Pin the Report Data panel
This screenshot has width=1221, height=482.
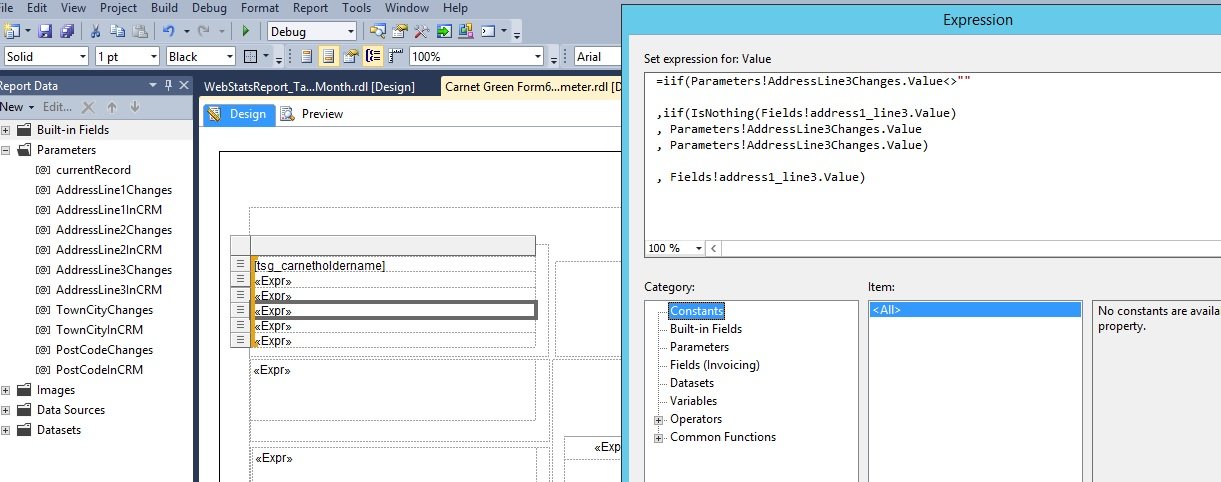pyautogui.click(x=169, y=86)
